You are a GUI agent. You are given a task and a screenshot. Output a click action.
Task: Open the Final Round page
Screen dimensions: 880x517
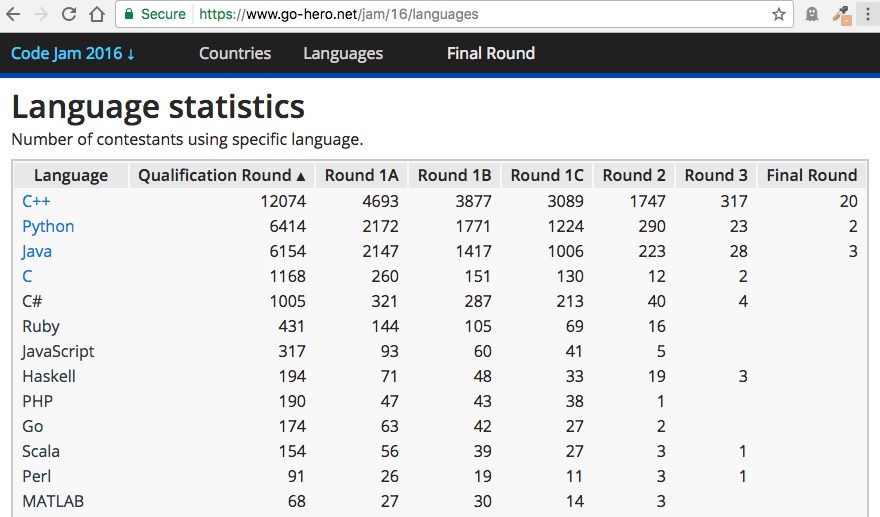pos(491,53)
